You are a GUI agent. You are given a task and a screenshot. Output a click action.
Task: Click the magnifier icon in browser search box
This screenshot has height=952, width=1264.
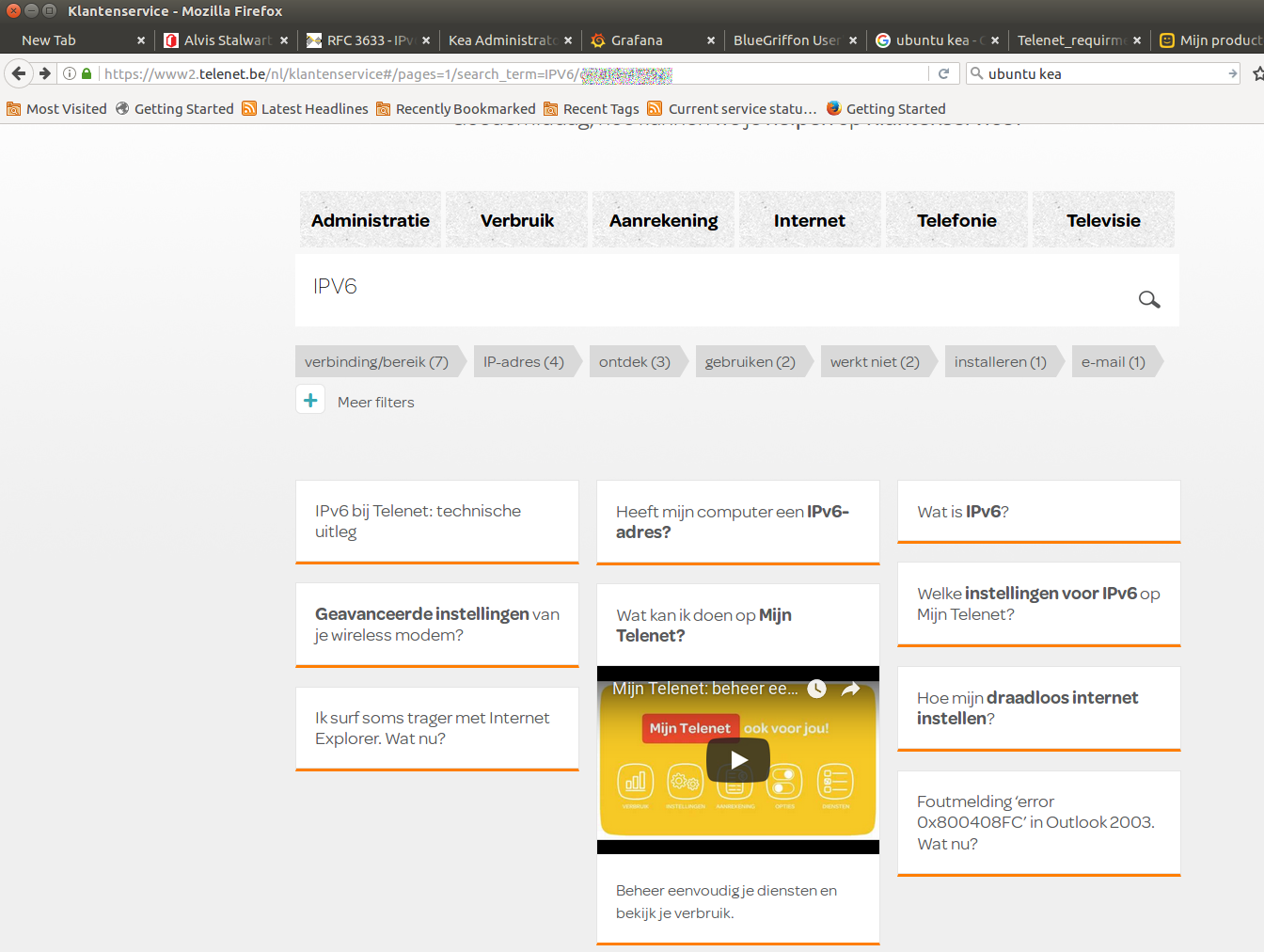(976, 73)
